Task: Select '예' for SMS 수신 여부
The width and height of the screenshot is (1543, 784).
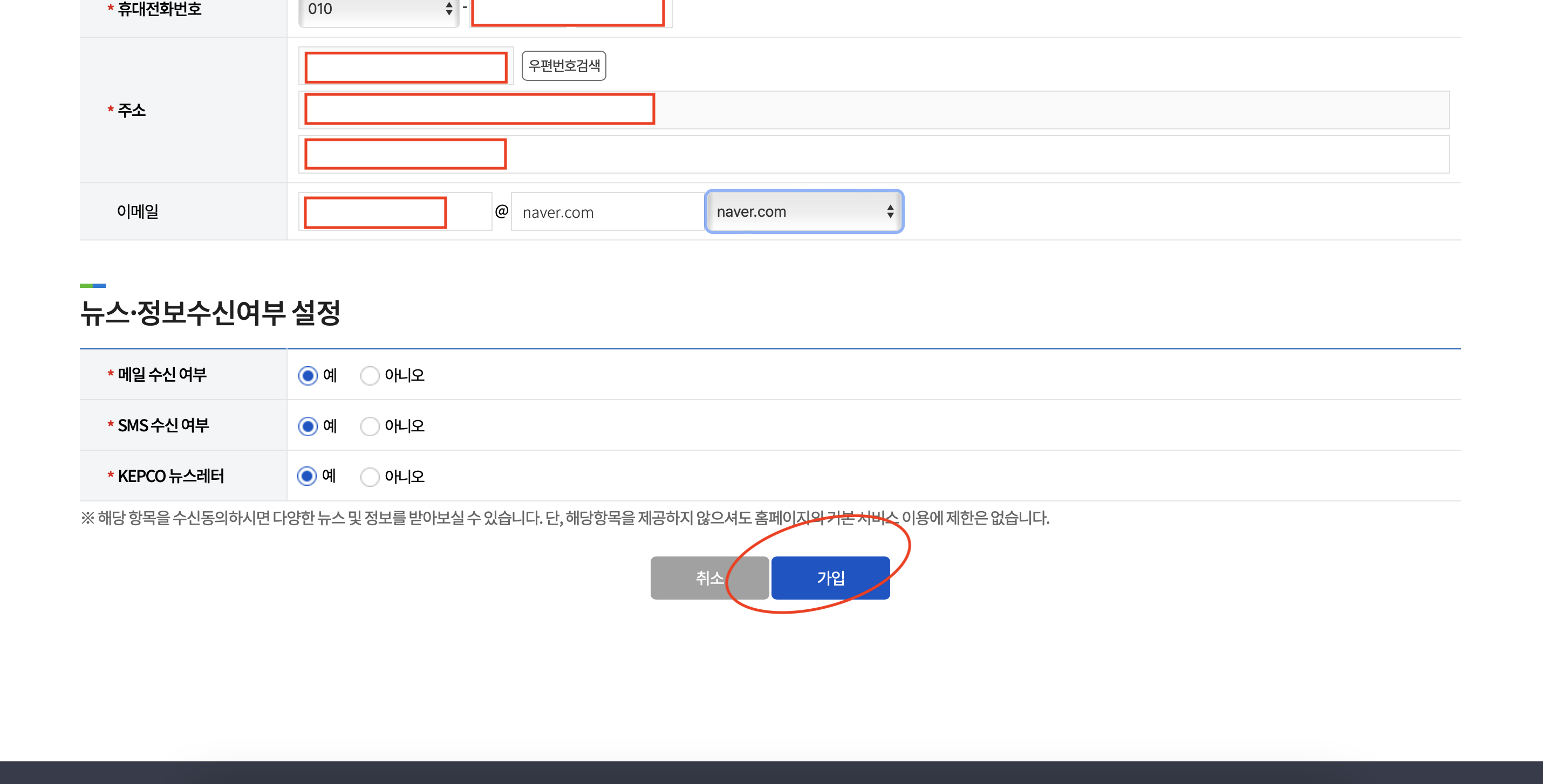Action: pyautogui.click(x=308, y=426)
